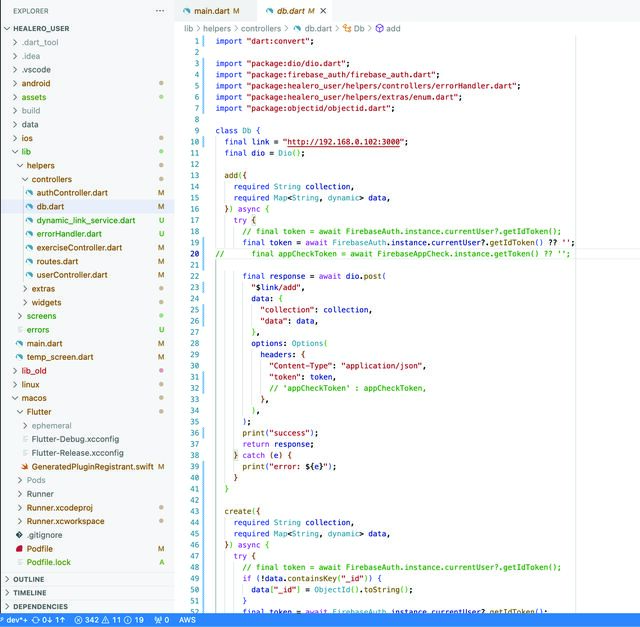Expand the extras folder
Image resolution: width=640 pixels, height=627 pixels.
(25, 289)
